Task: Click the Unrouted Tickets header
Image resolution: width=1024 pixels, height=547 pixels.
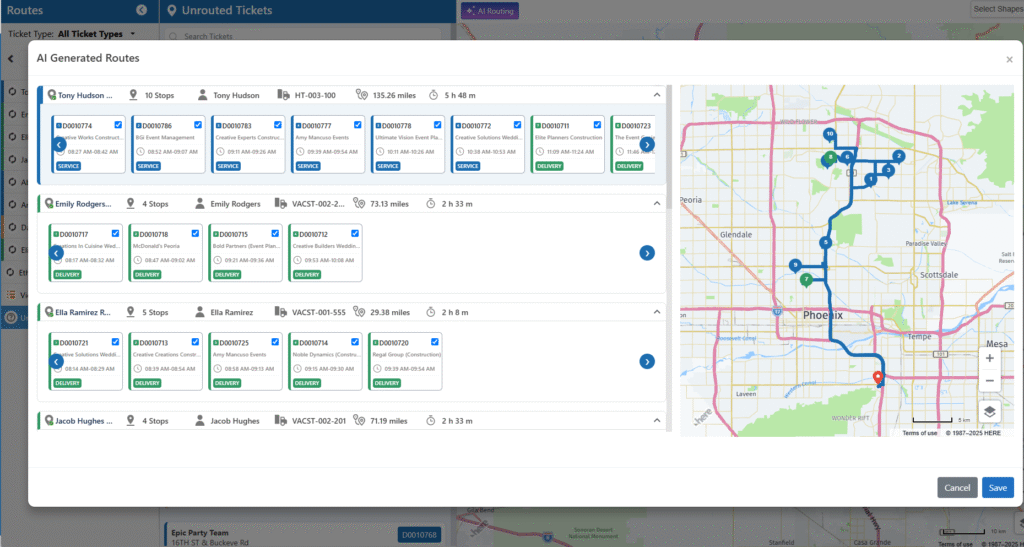Action: tap(227, 10)
